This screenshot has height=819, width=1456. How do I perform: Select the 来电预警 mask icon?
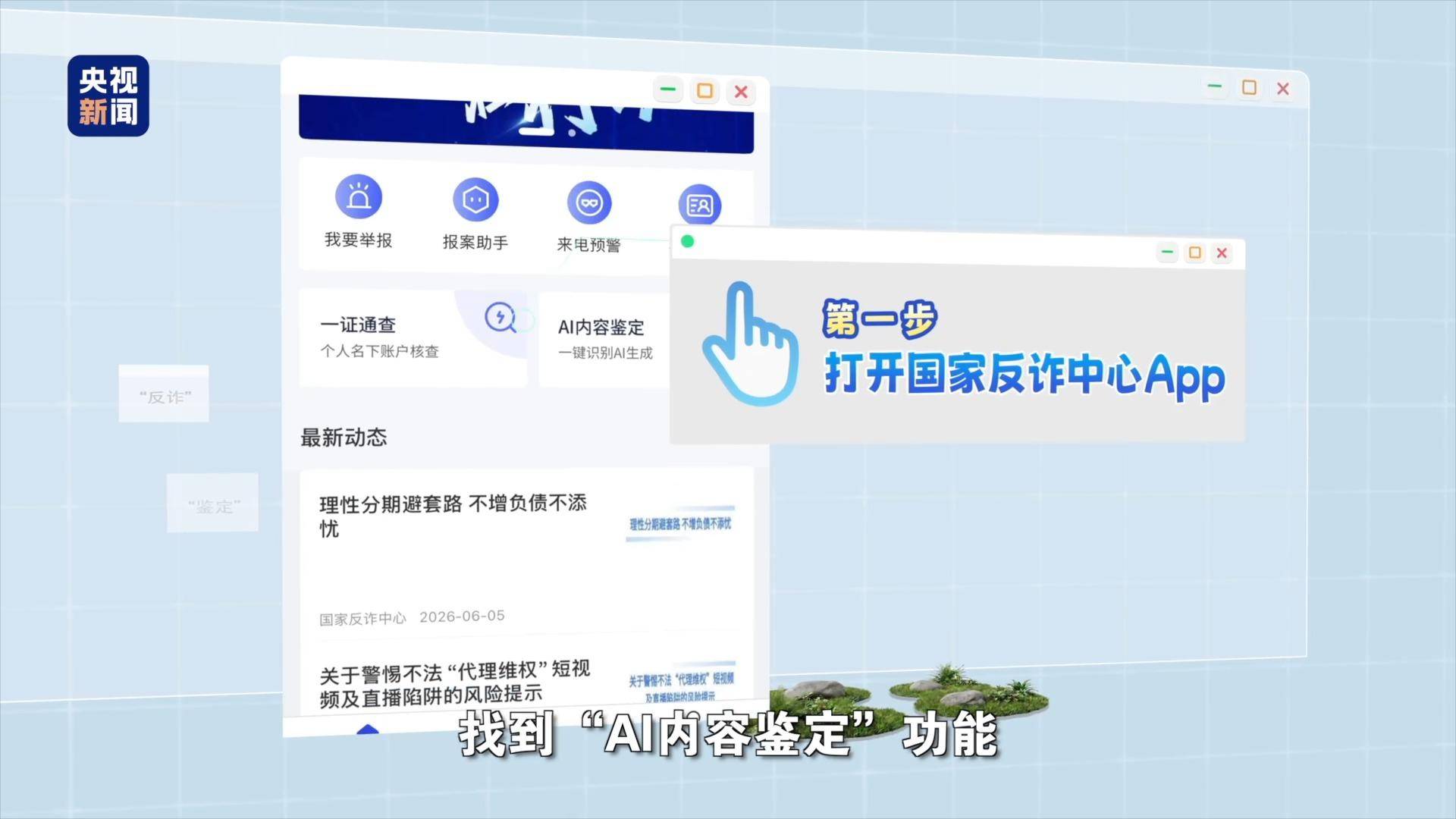coord(589,202)
